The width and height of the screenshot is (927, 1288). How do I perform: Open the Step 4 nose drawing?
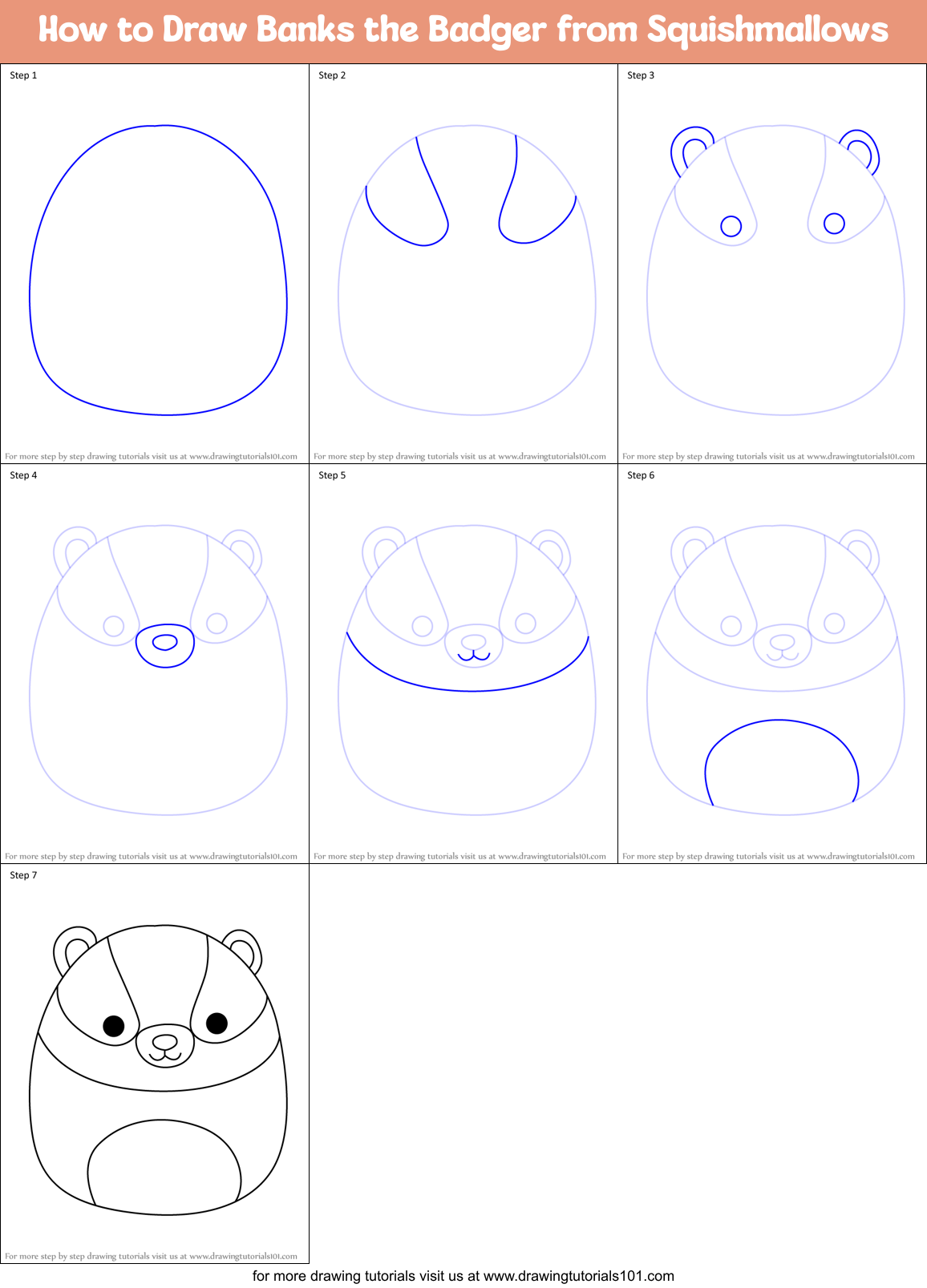(x=158, y=670)
